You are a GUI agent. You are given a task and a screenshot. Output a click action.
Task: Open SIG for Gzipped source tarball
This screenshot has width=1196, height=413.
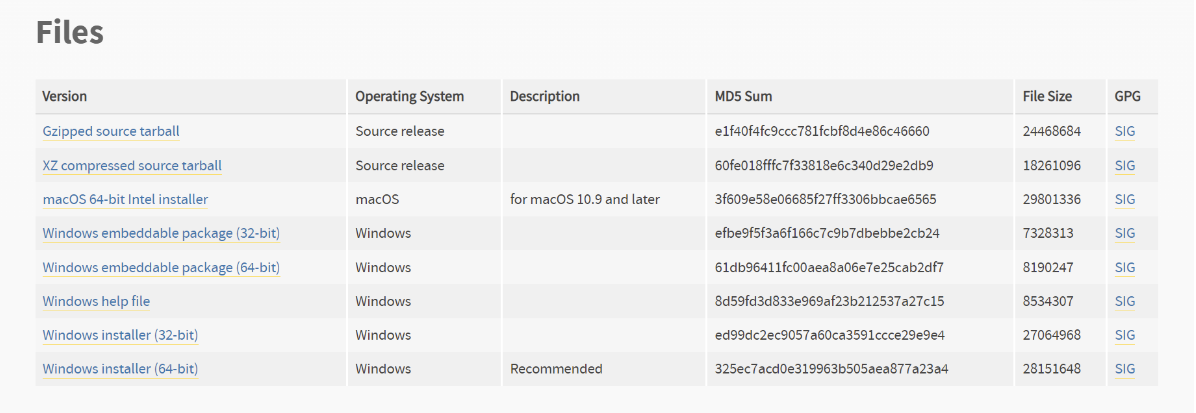(1125, 131)
